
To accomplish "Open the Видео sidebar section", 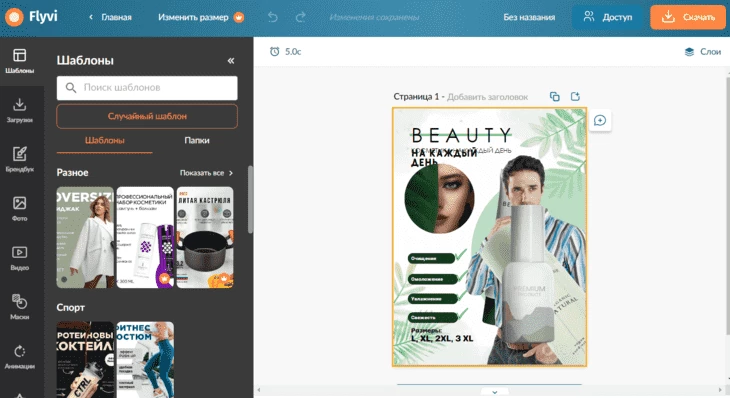I will [20, 258].
